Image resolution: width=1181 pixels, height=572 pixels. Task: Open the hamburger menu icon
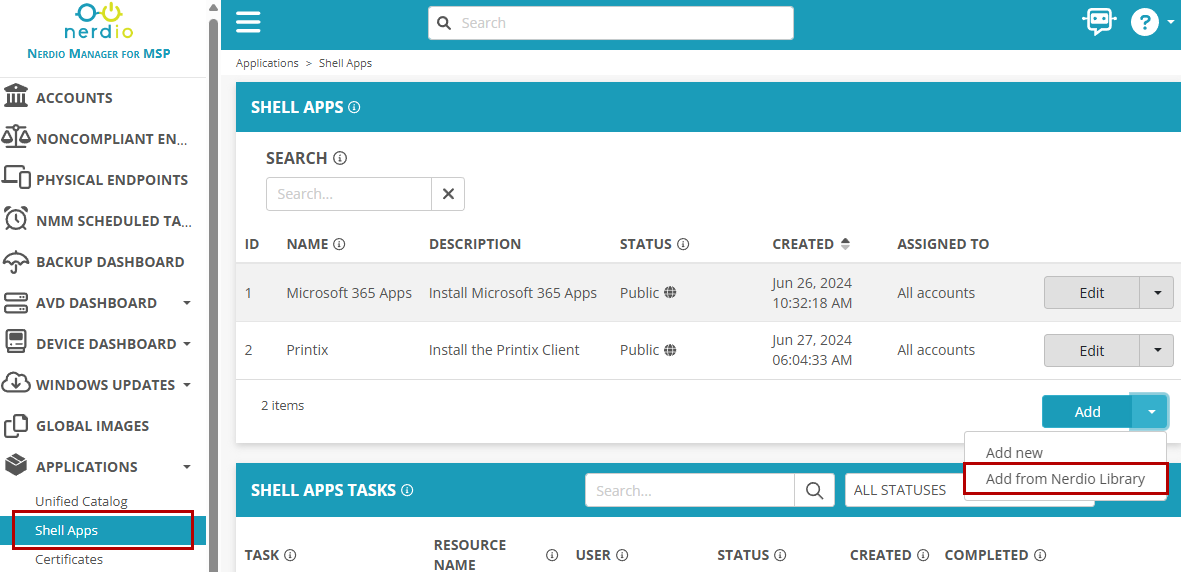248,23
